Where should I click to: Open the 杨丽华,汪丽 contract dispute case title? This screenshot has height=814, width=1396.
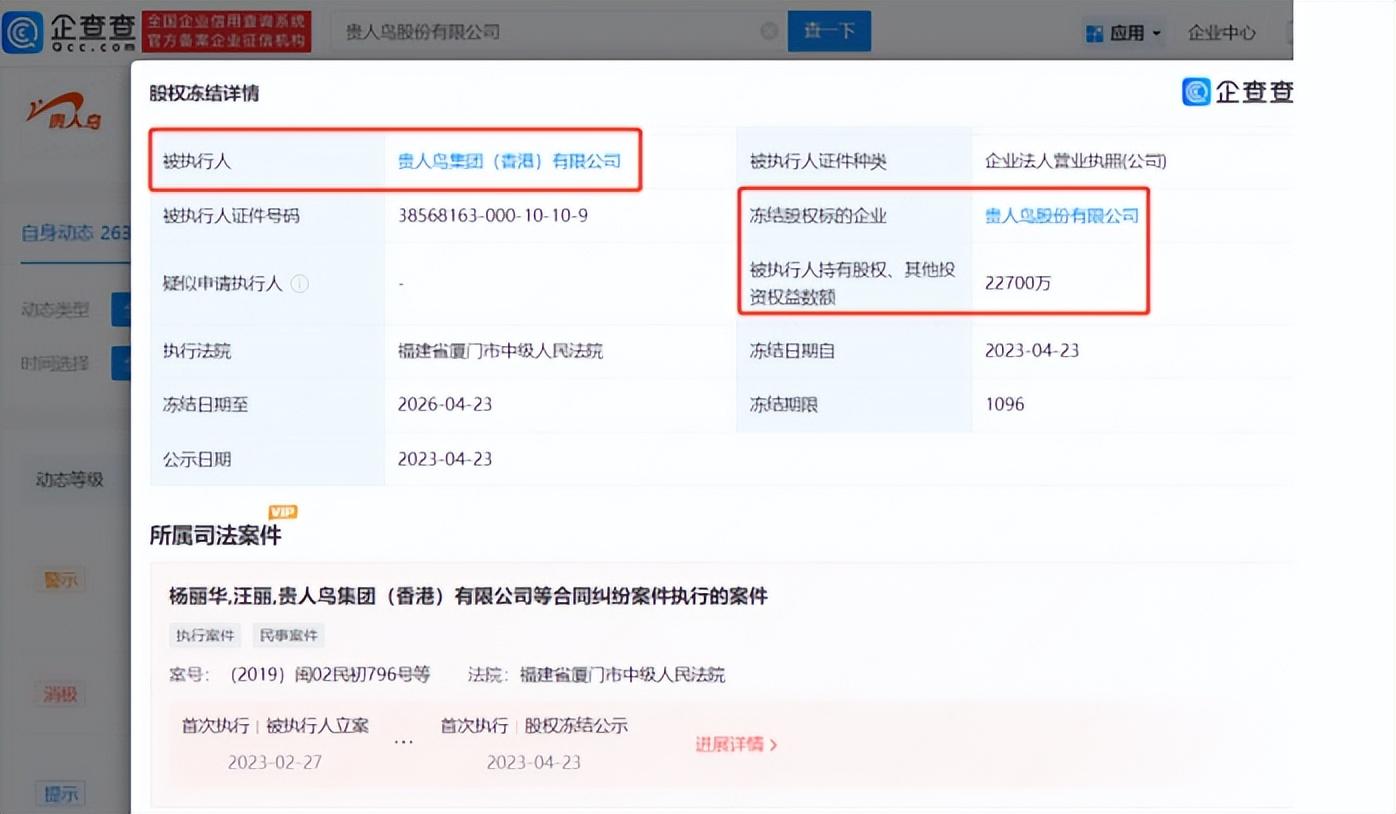(x=468, y=596)
